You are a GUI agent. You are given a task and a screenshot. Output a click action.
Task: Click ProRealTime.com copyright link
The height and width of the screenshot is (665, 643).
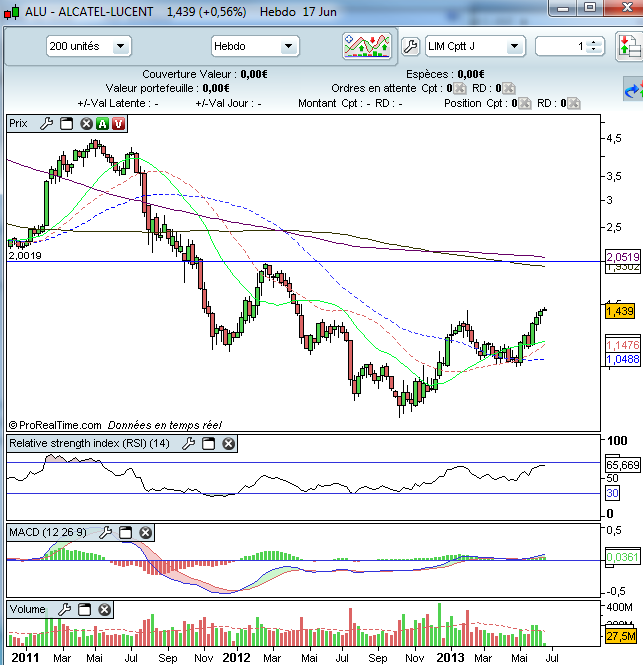coord(55,425)
